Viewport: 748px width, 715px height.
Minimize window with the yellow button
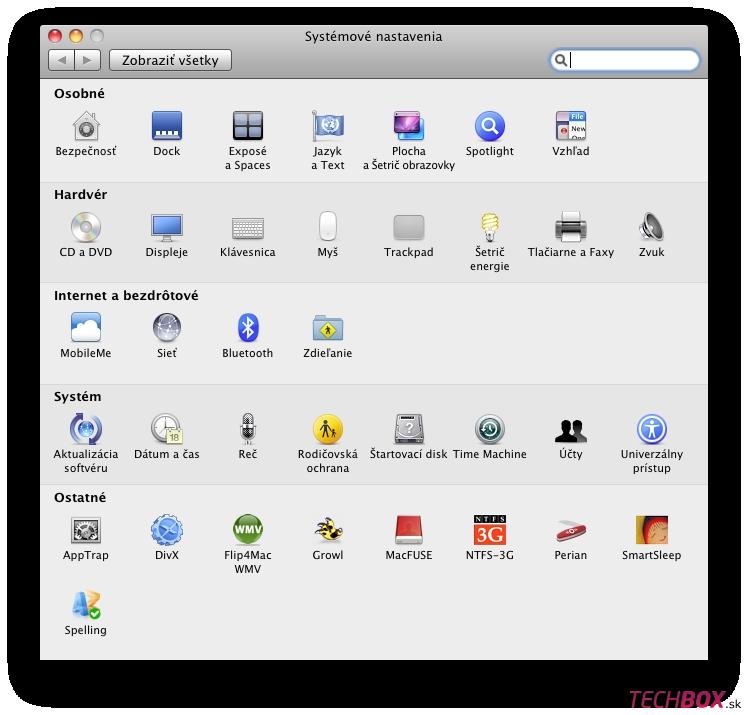(x=76, y=36)
